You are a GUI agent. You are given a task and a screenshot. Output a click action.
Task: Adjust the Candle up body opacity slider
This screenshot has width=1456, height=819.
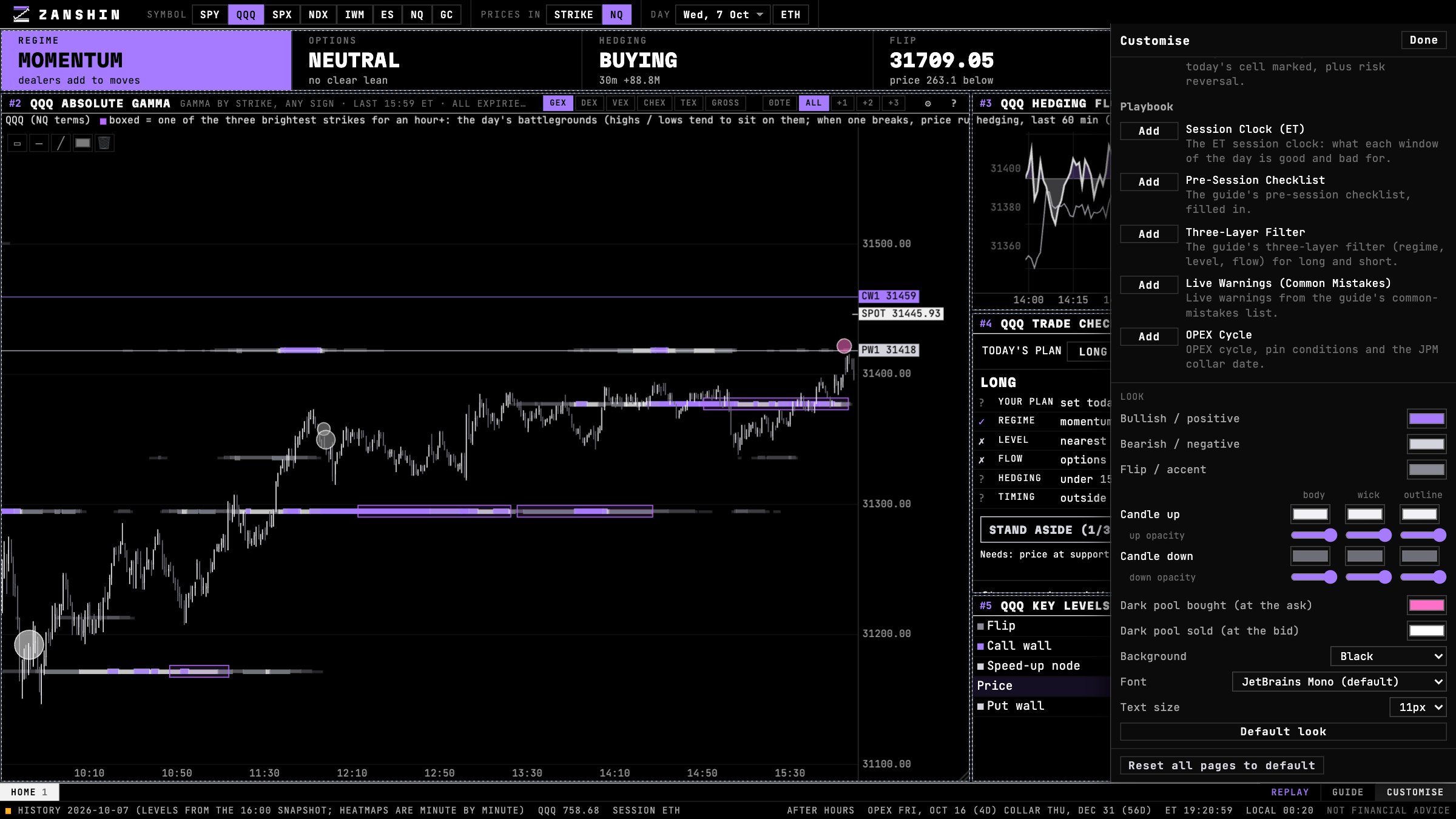[1313, 535]
